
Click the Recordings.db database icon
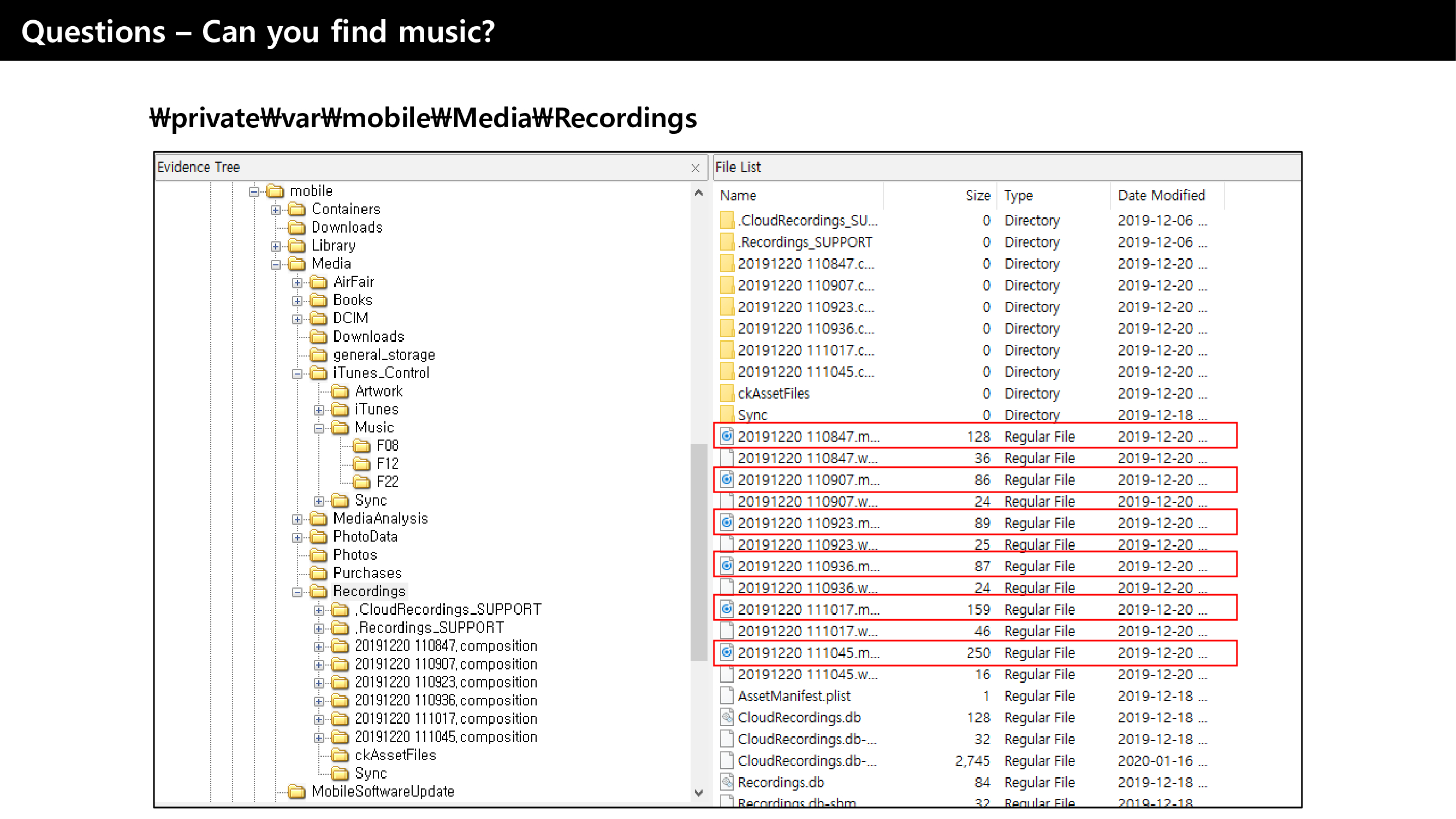[x=727, y=783]
